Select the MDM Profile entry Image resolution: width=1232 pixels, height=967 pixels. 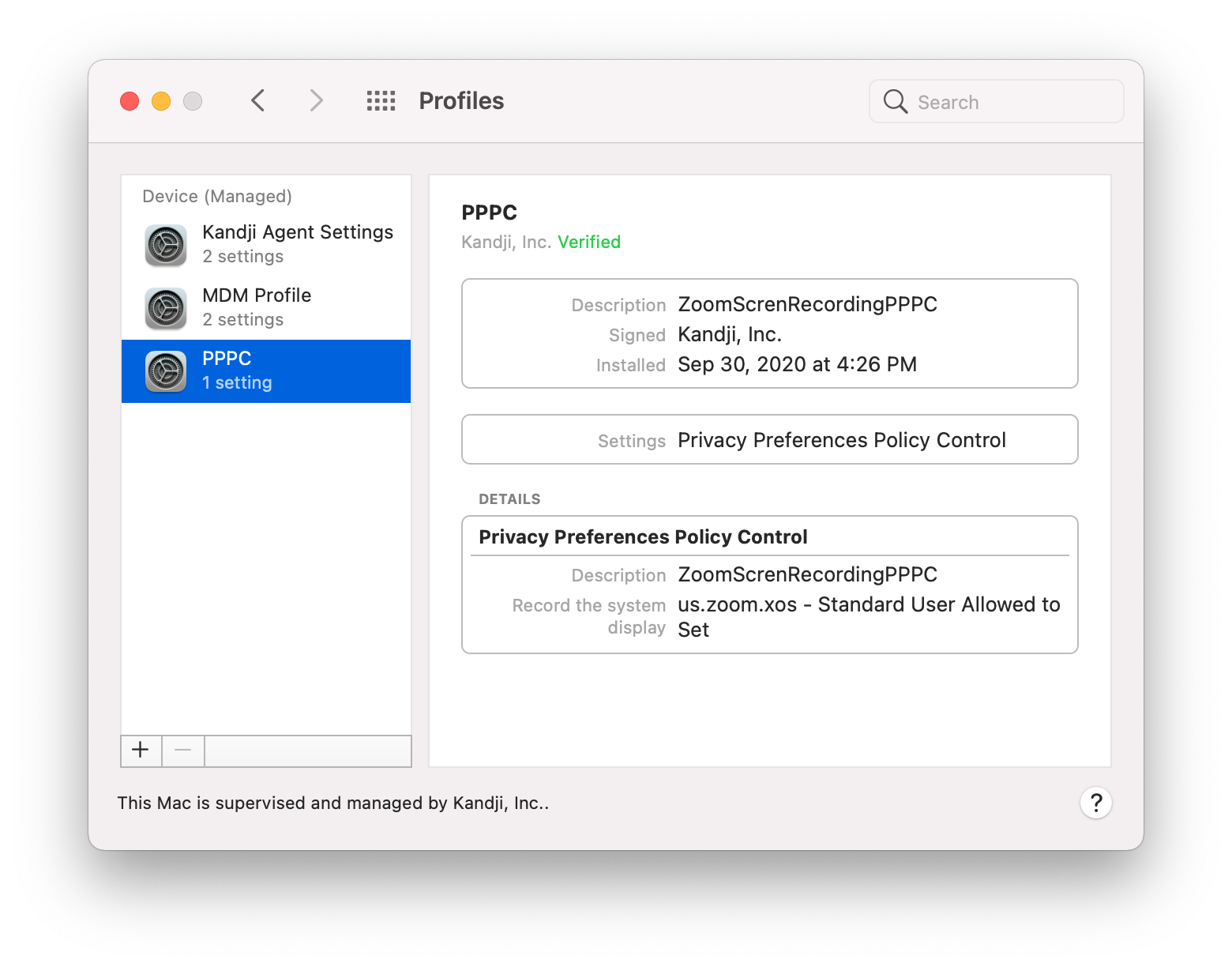point(257,307)
